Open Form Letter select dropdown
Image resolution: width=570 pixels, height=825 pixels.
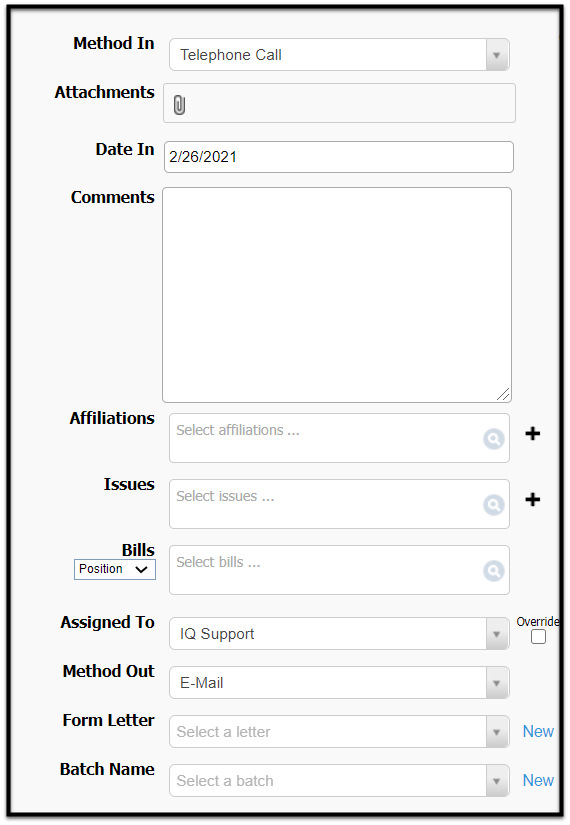339,732
